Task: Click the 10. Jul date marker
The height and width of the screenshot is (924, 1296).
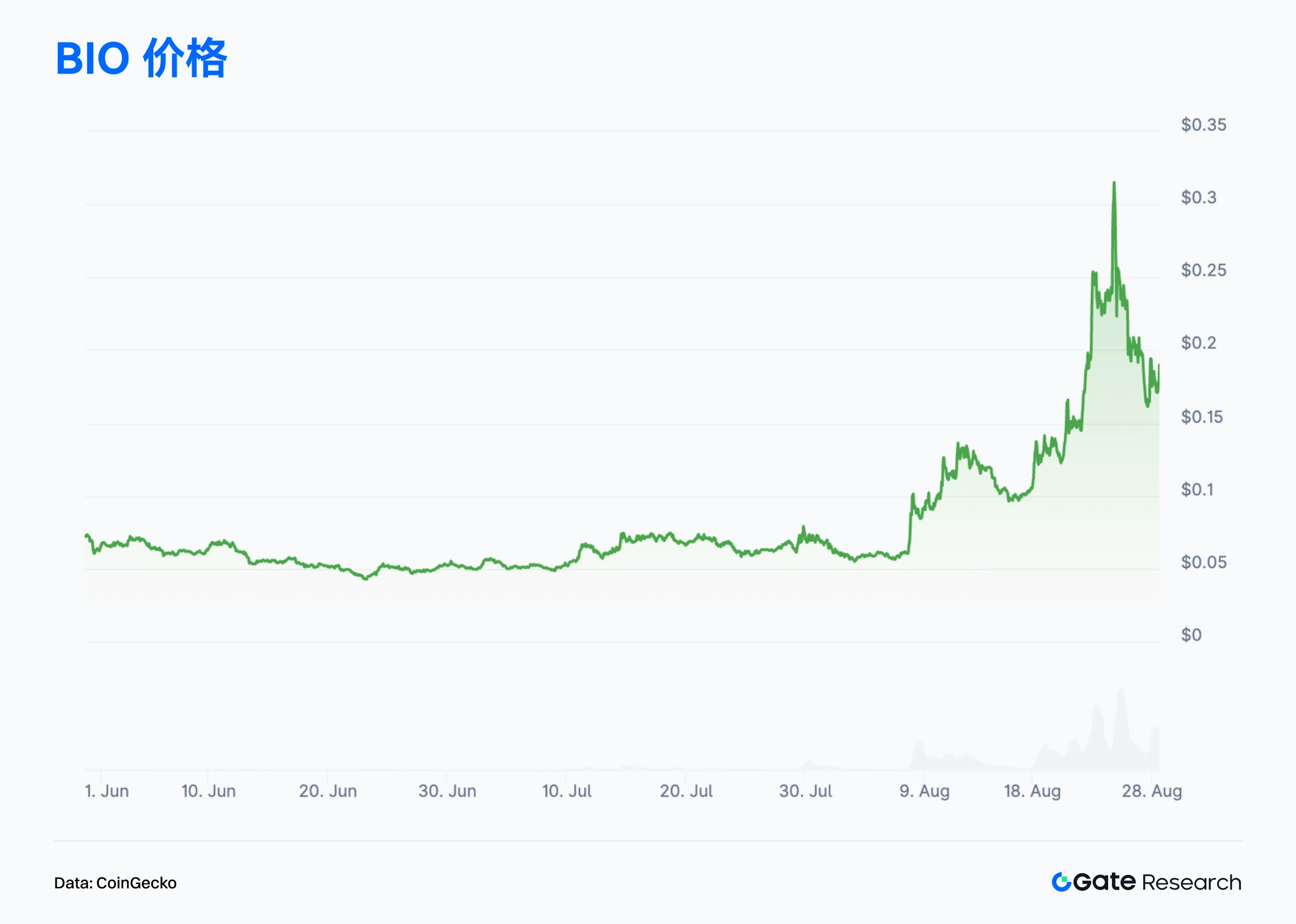Action: (567, 791)
